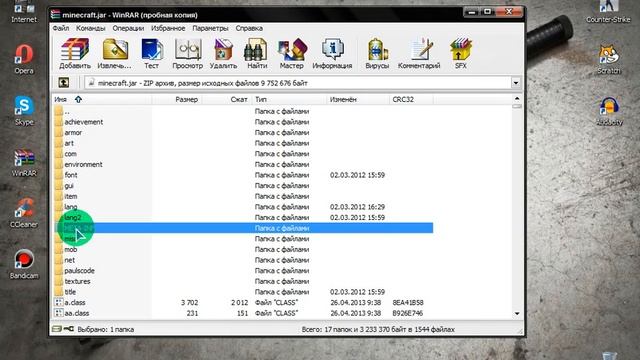Open the Bandicam desktop shortcut

[x=24, y=264]
